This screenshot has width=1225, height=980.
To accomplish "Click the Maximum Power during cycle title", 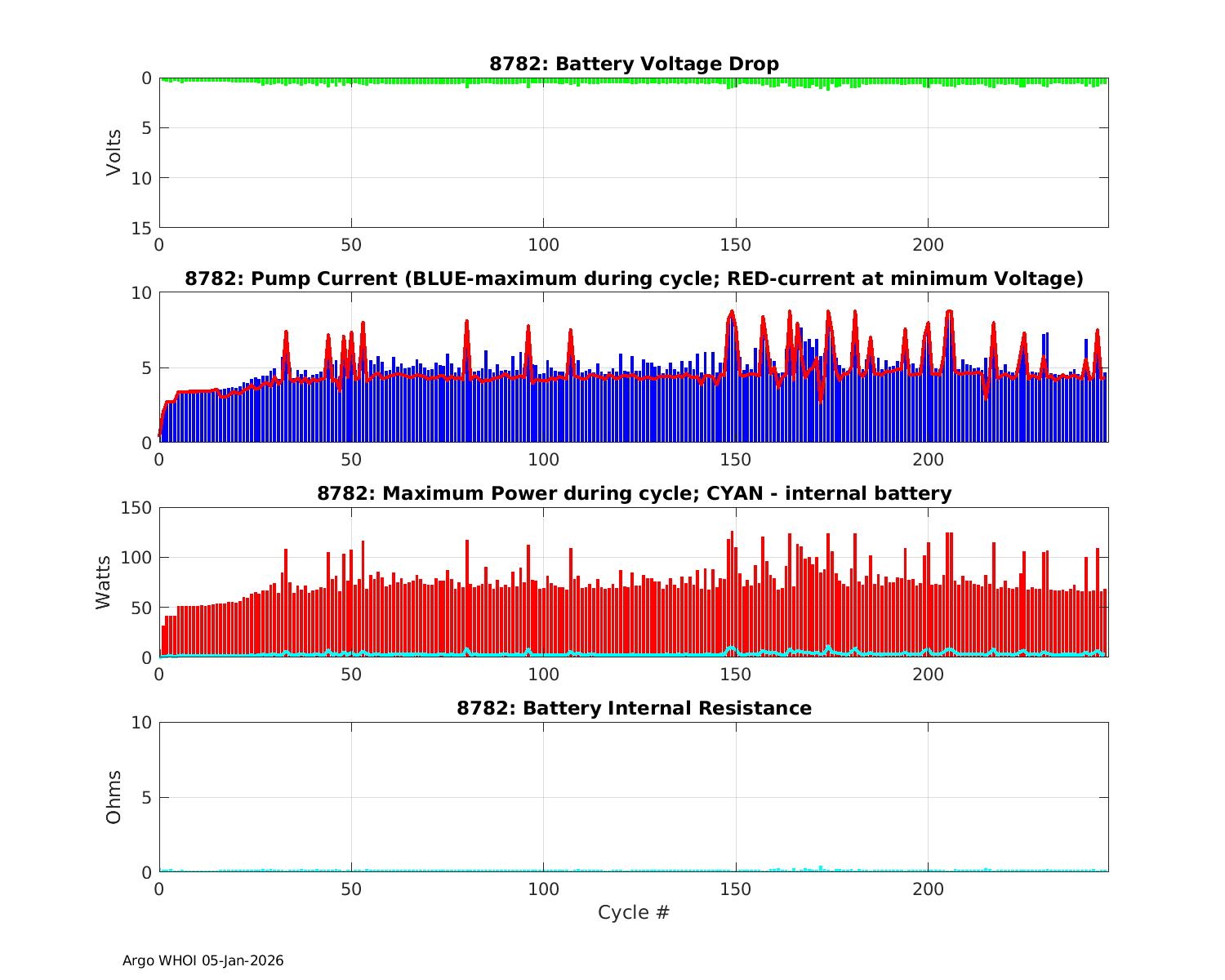I will [634, 493].
